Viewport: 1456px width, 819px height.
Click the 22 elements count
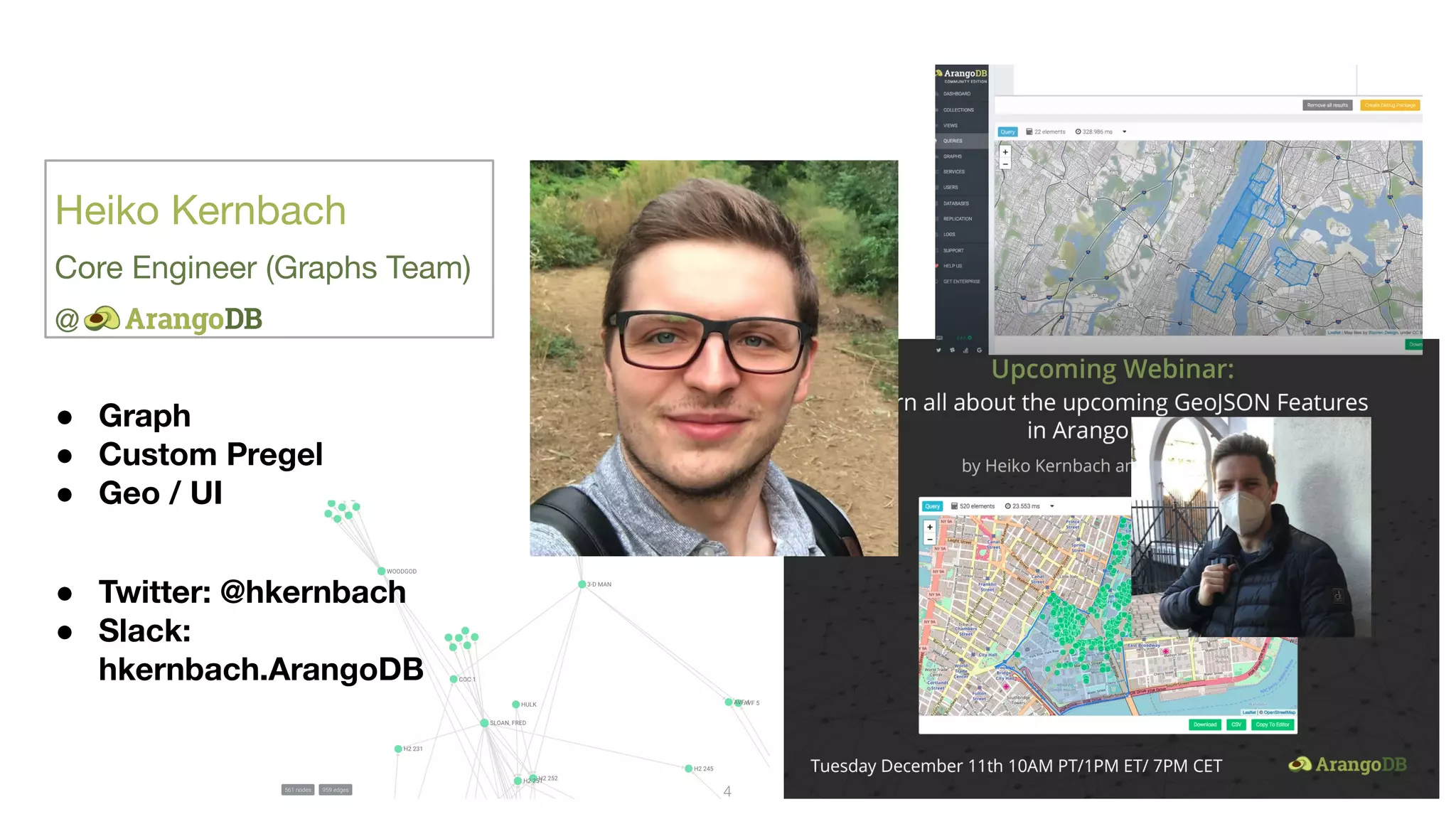pyautogui.click(x=1046, y=132)
